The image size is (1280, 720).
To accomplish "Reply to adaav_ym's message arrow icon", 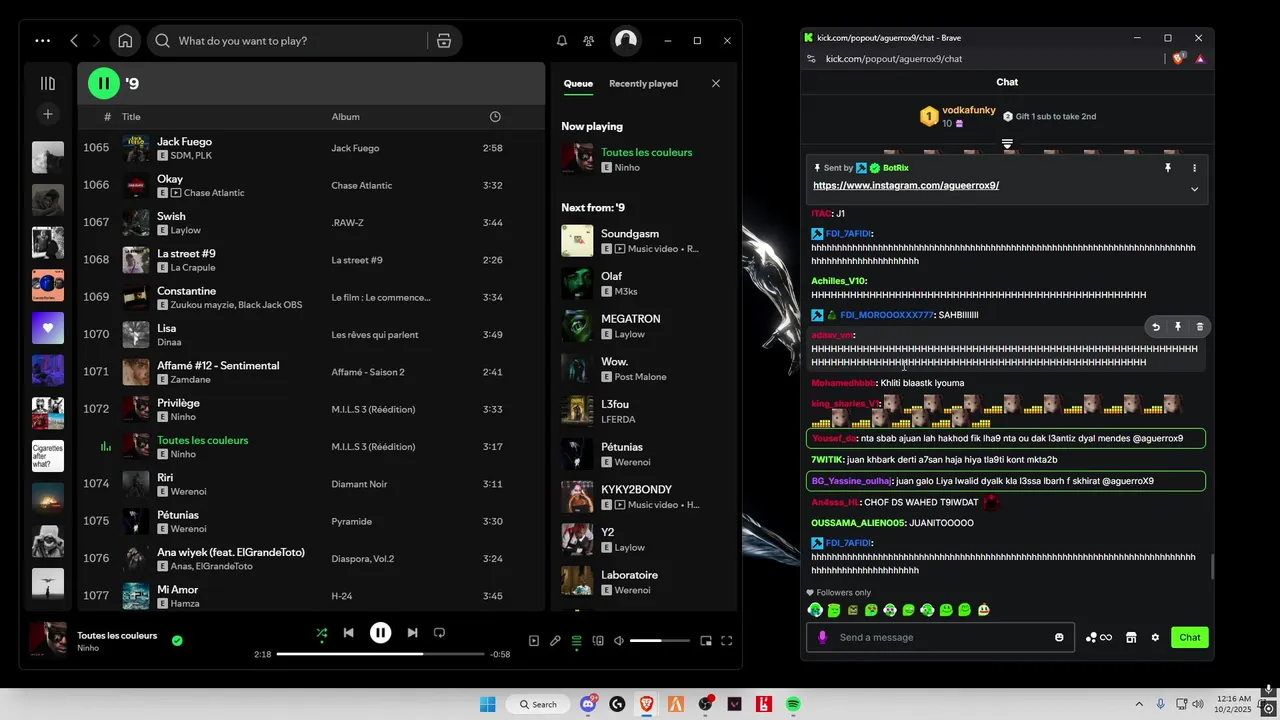I will (1156, 327).
